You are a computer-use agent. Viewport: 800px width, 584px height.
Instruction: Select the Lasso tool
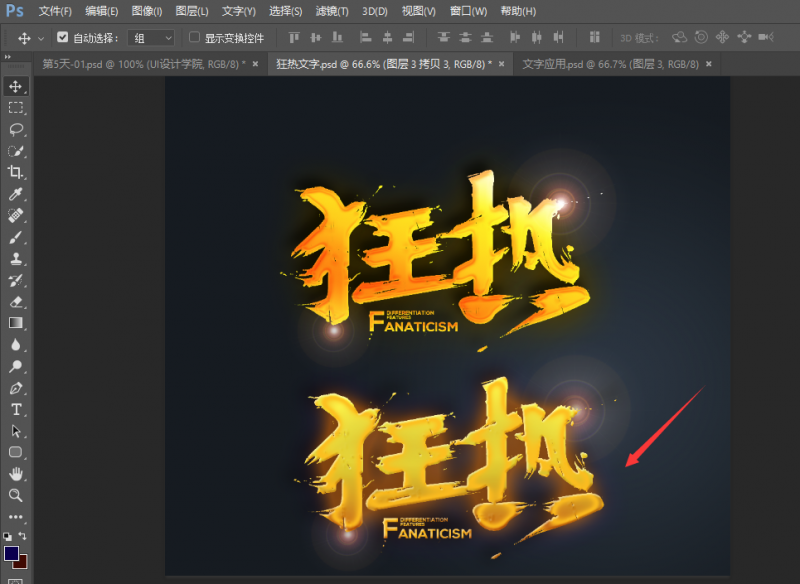tap(16, 129)
